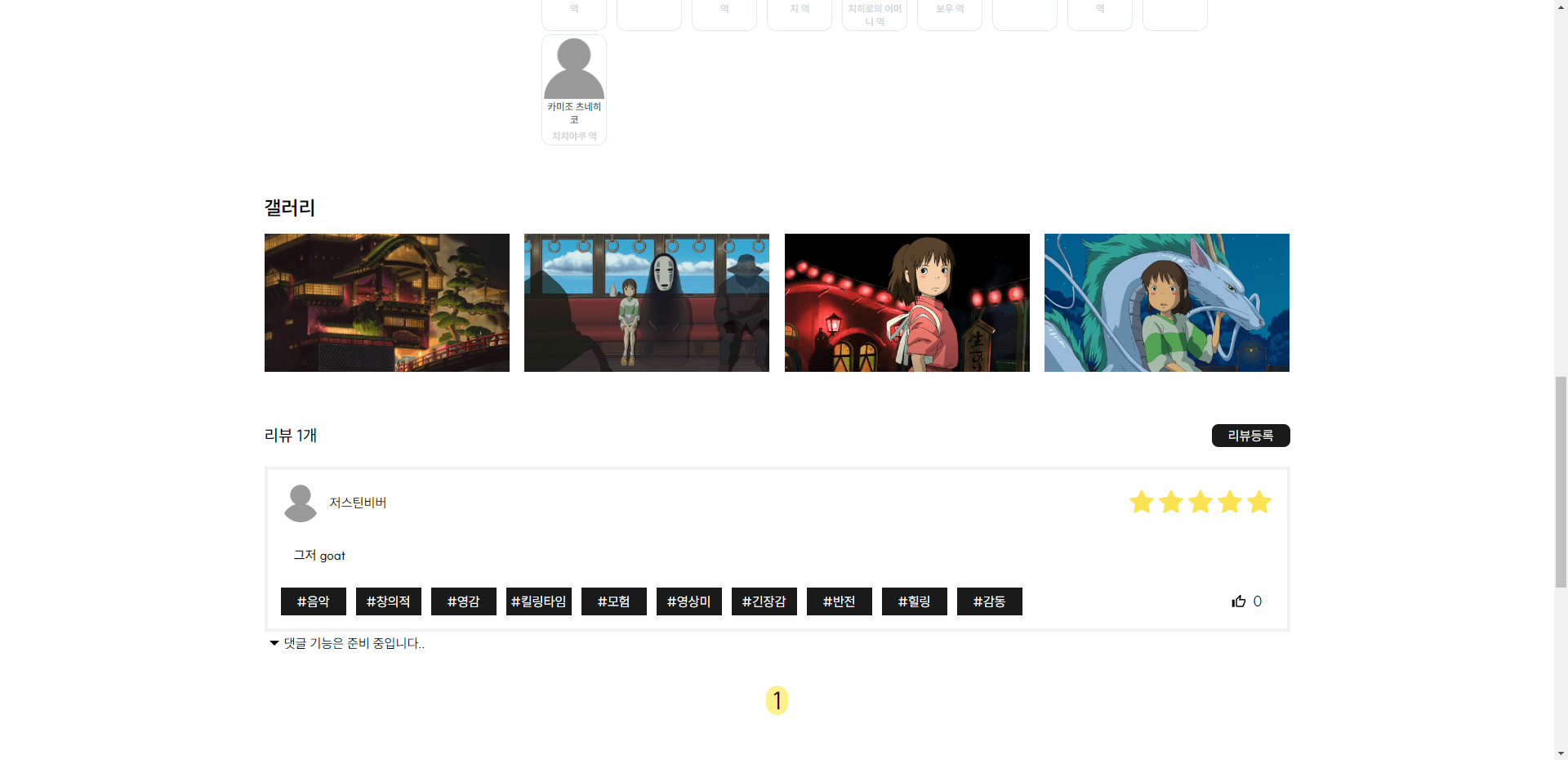Click the second rating star
Screen dimensions: 1568x760
tap(1171, 502)
